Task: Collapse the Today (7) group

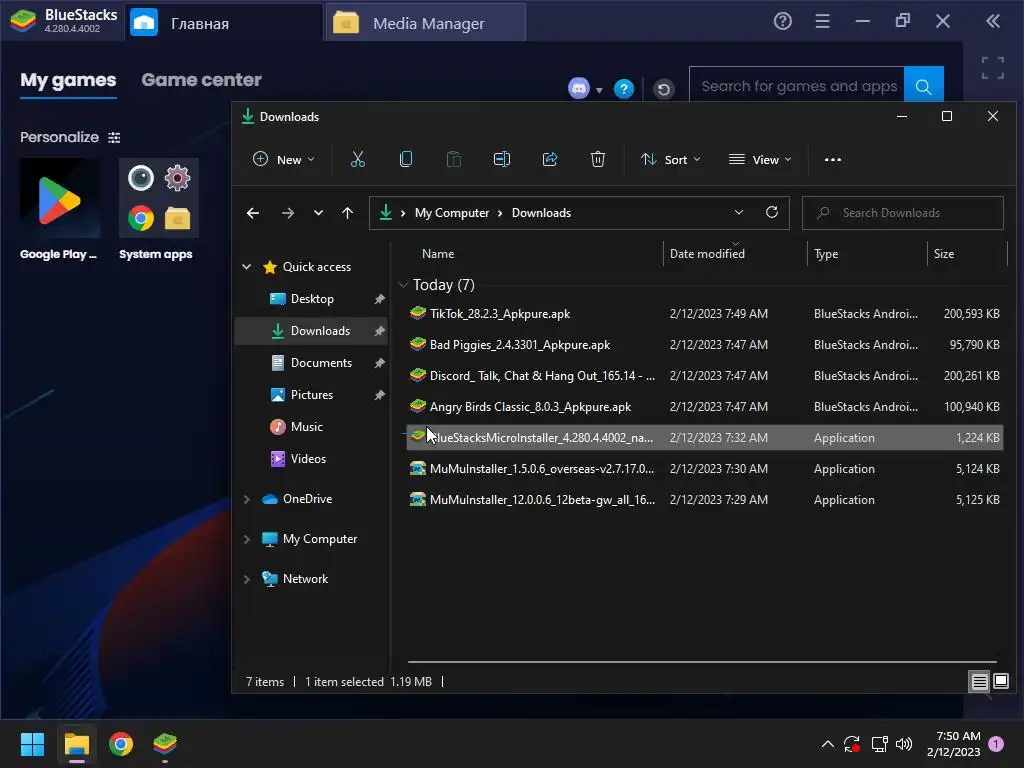Action: click(x=403, y=285)
